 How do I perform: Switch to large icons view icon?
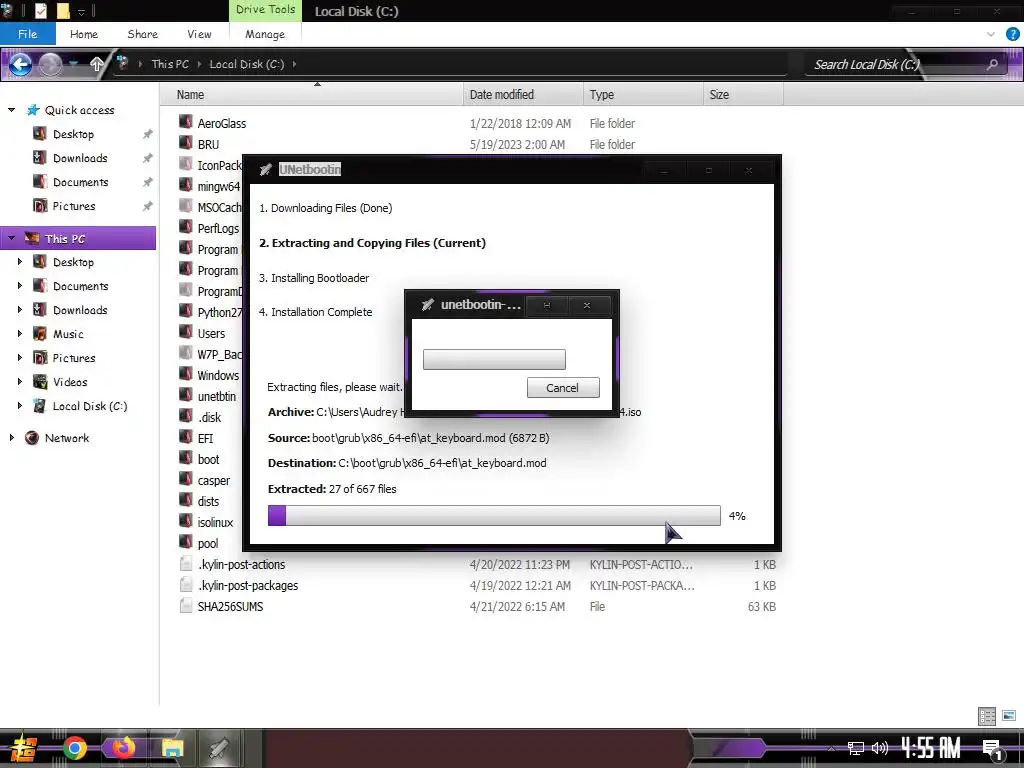click(x=1009, y=716)
